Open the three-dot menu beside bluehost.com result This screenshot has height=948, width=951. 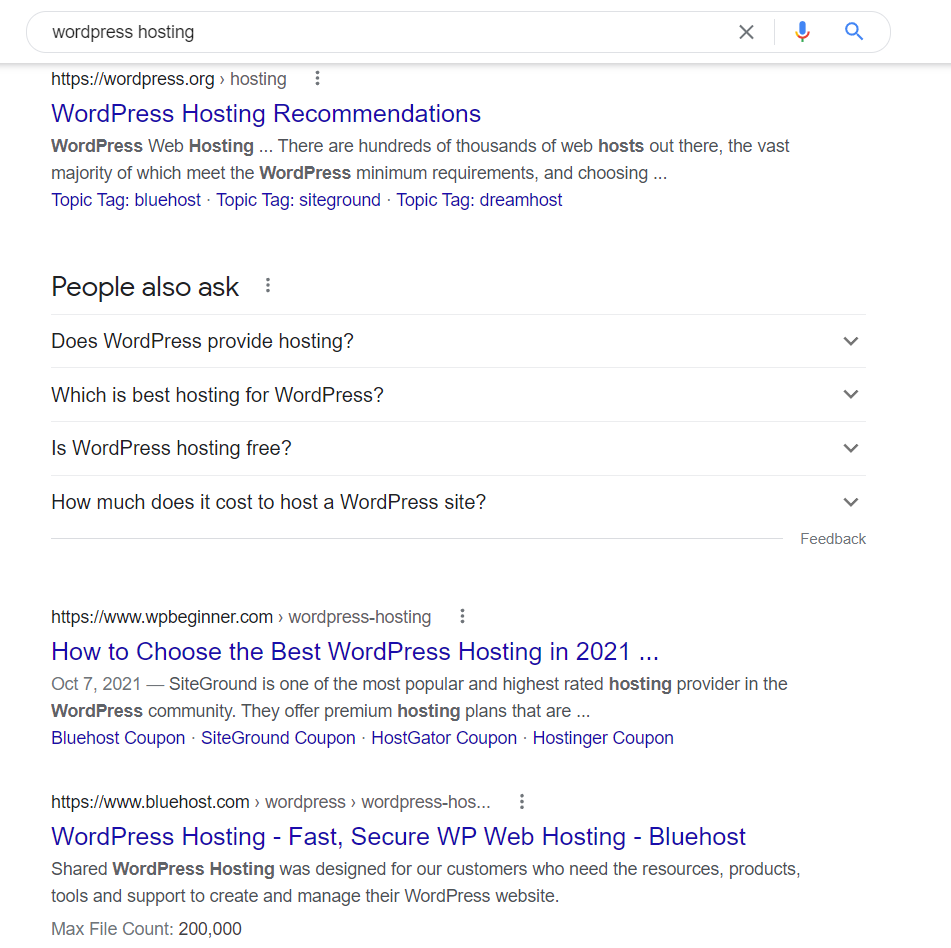tap(522, 802)
